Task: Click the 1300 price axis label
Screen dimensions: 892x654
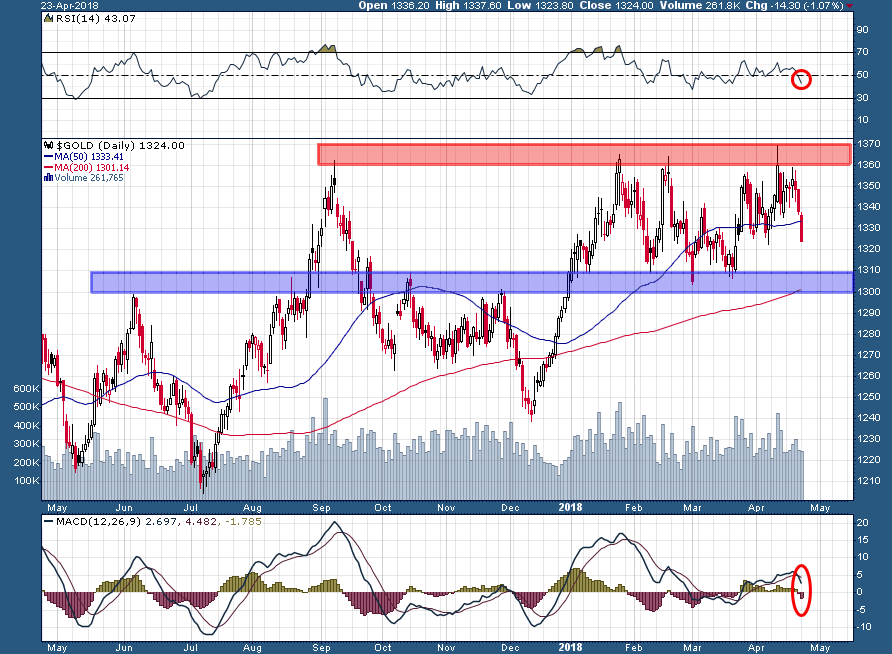Action: 869,292
